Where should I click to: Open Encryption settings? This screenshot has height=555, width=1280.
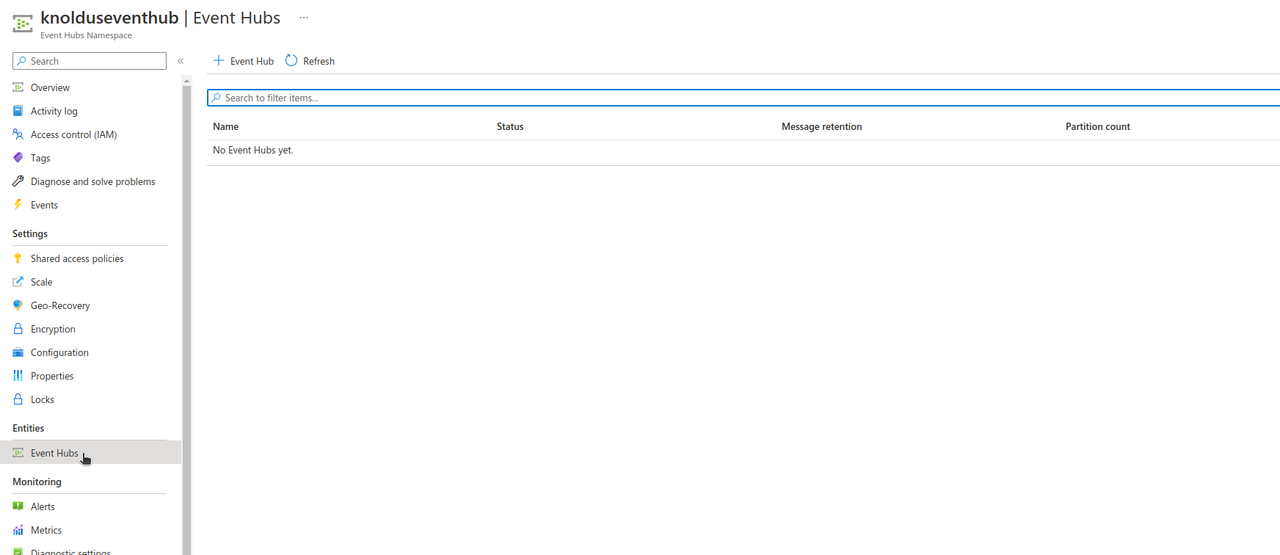coord(53,329)
